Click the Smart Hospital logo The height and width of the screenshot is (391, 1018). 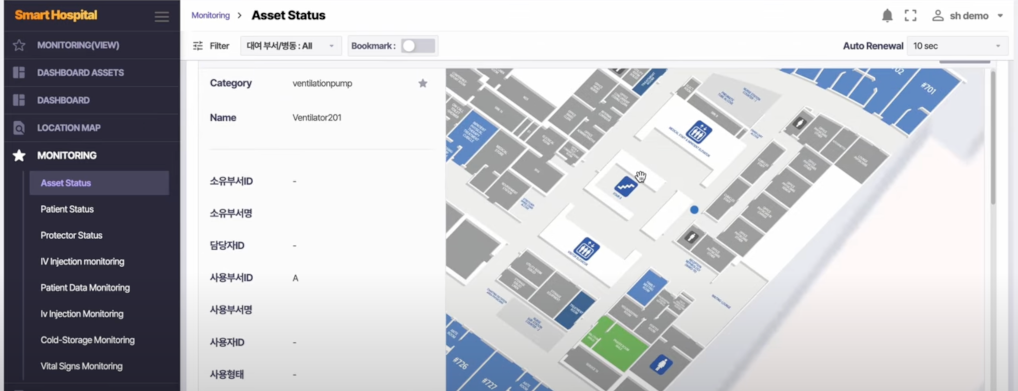56,16
